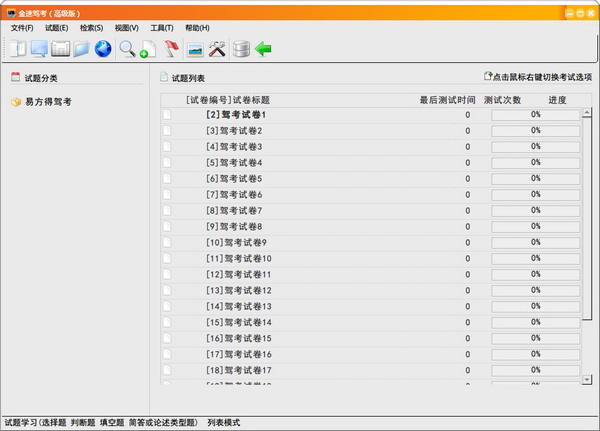Click the page icon of 驾考试卷5 row

point(167,178)
